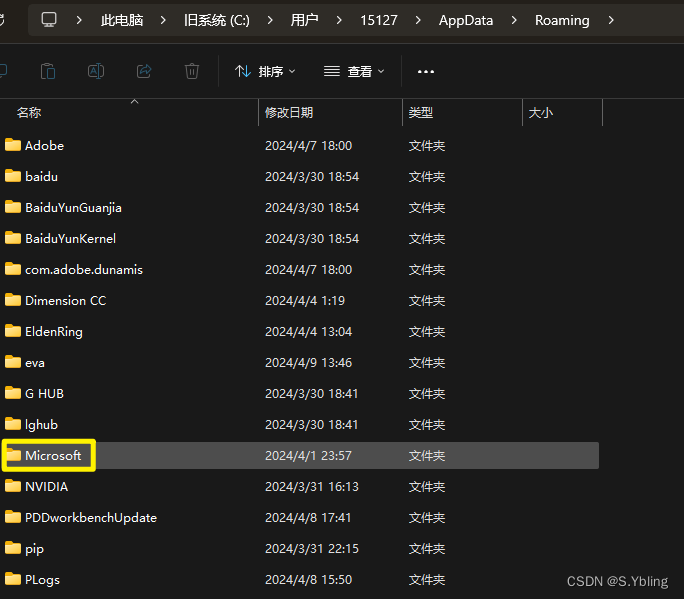Select the lghub folder icon

pos(13,424)
